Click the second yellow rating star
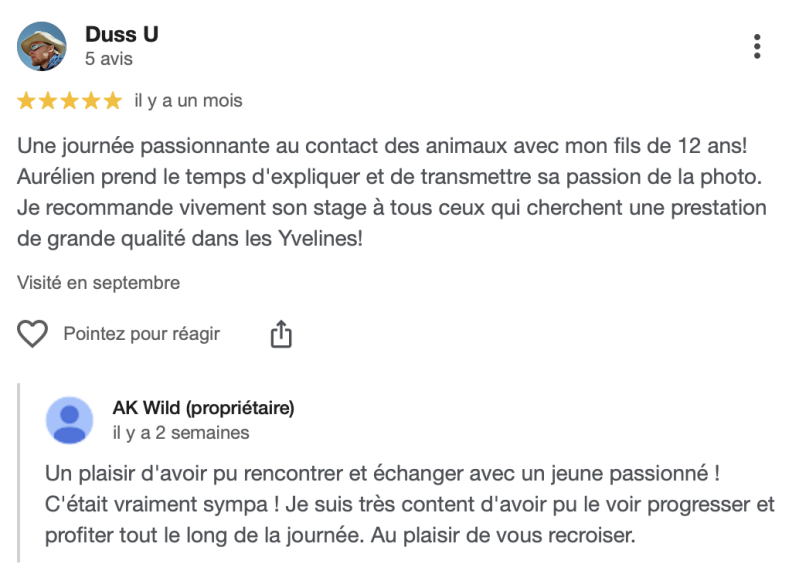The image size is (799, 581). click(x=48, y=101)
